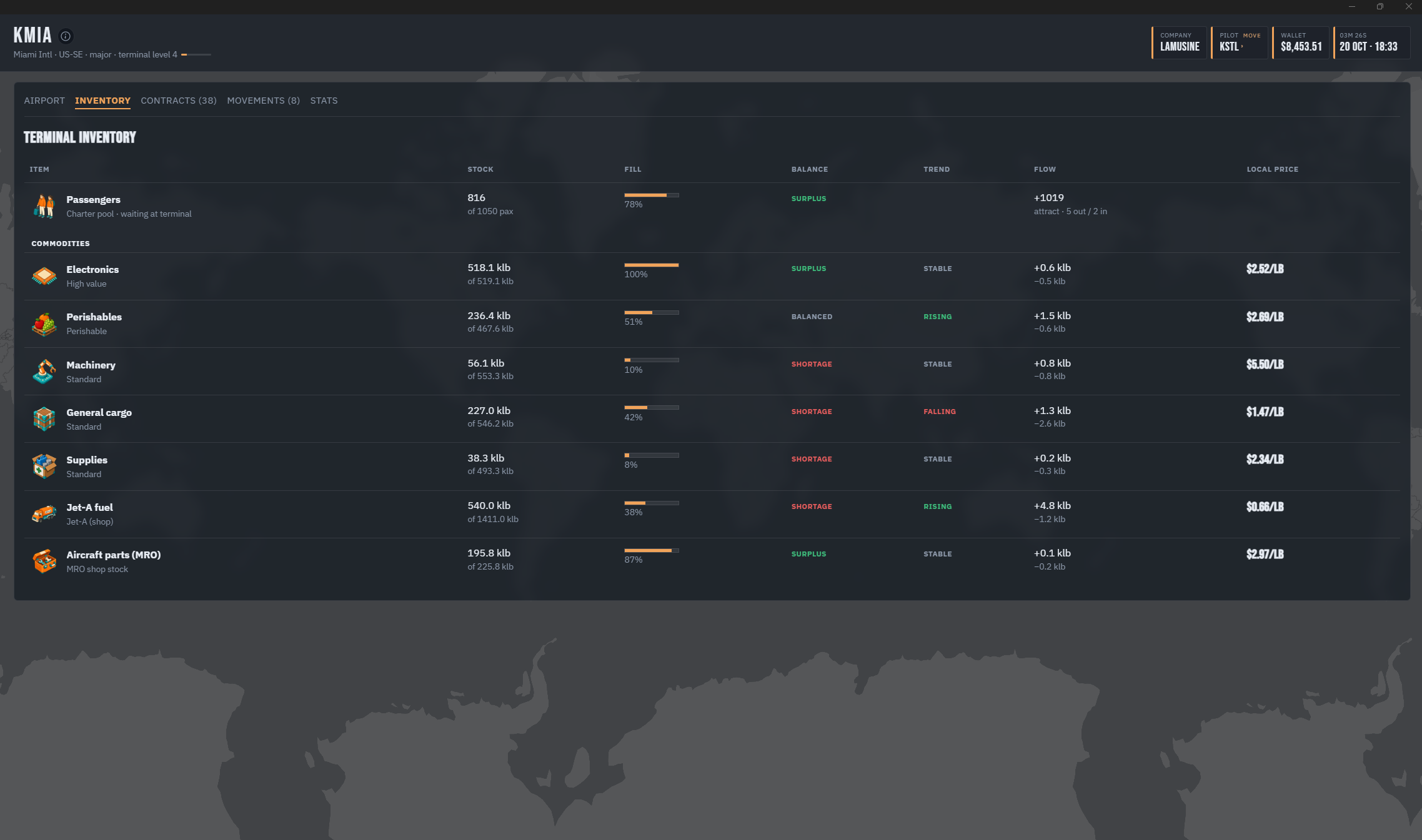Click the date and time panel

pyautogui.click(x=1371, y=42)
